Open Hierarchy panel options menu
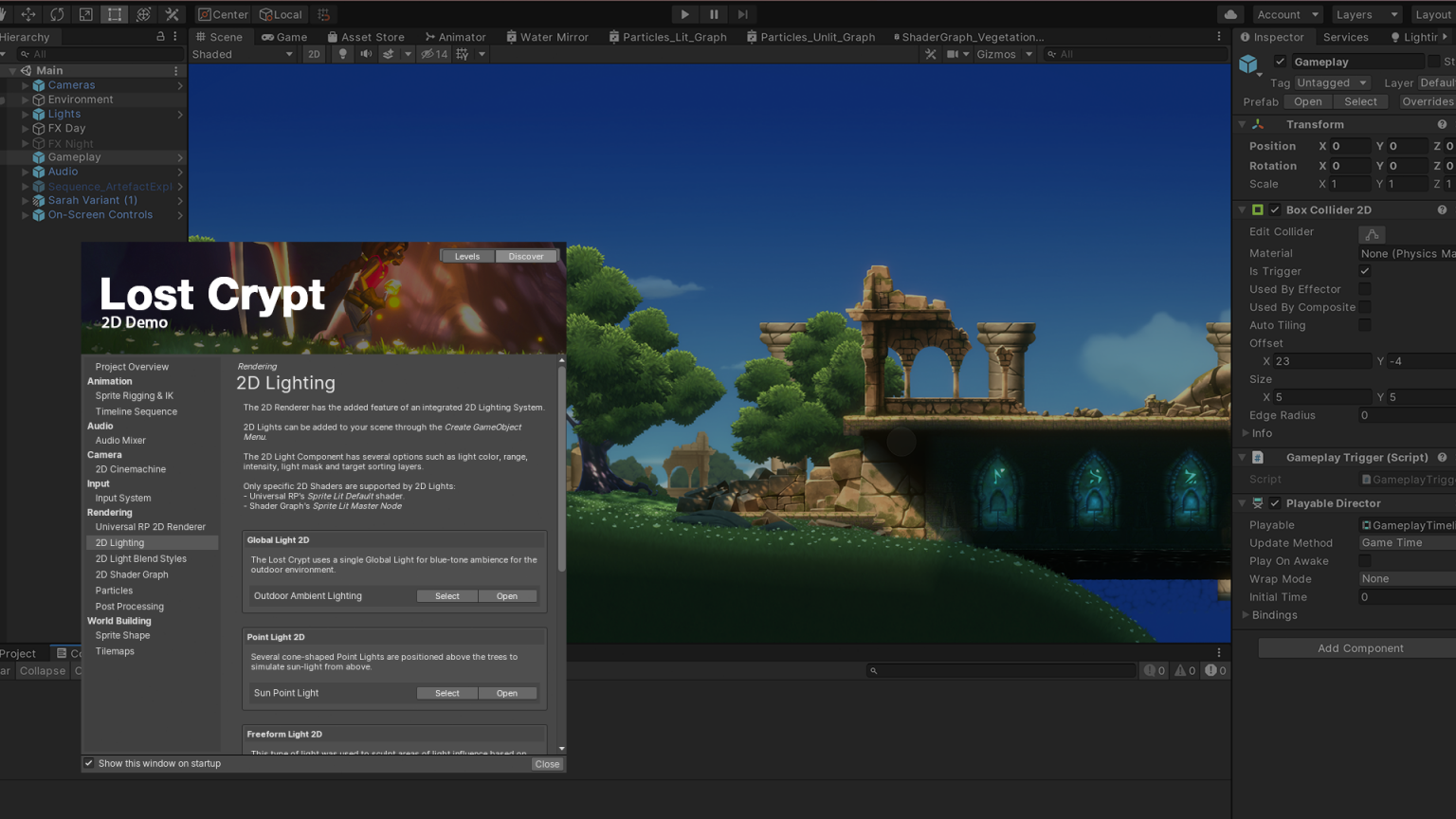1456x819 pixels. 175,36
